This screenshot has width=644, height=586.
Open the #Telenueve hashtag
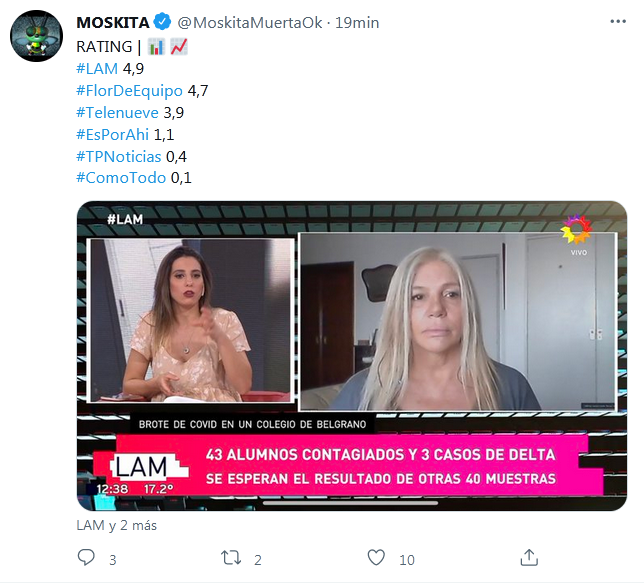pyautogui.click(x=117, y=113)
